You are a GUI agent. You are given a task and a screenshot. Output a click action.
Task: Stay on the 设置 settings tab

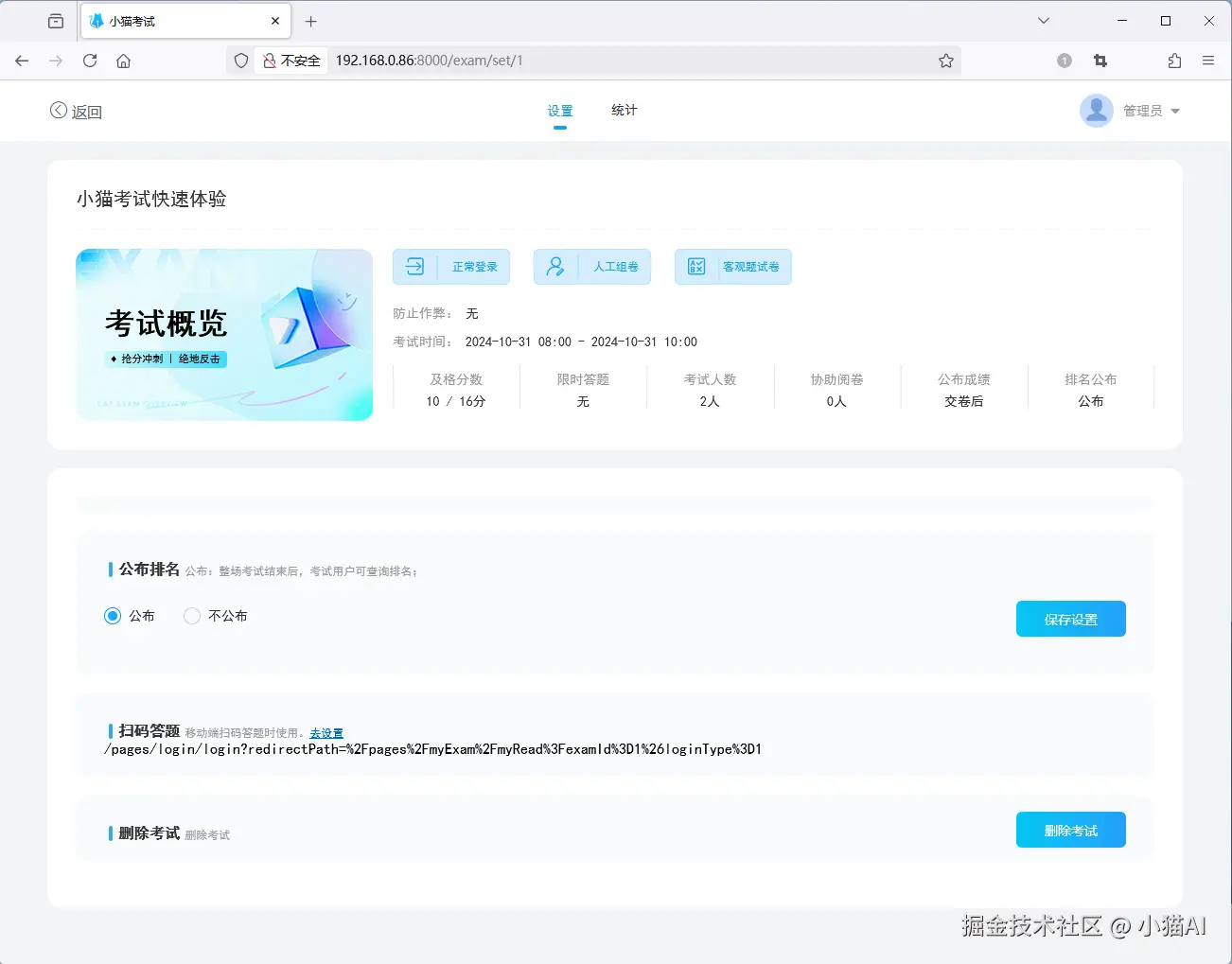[560, 111]
